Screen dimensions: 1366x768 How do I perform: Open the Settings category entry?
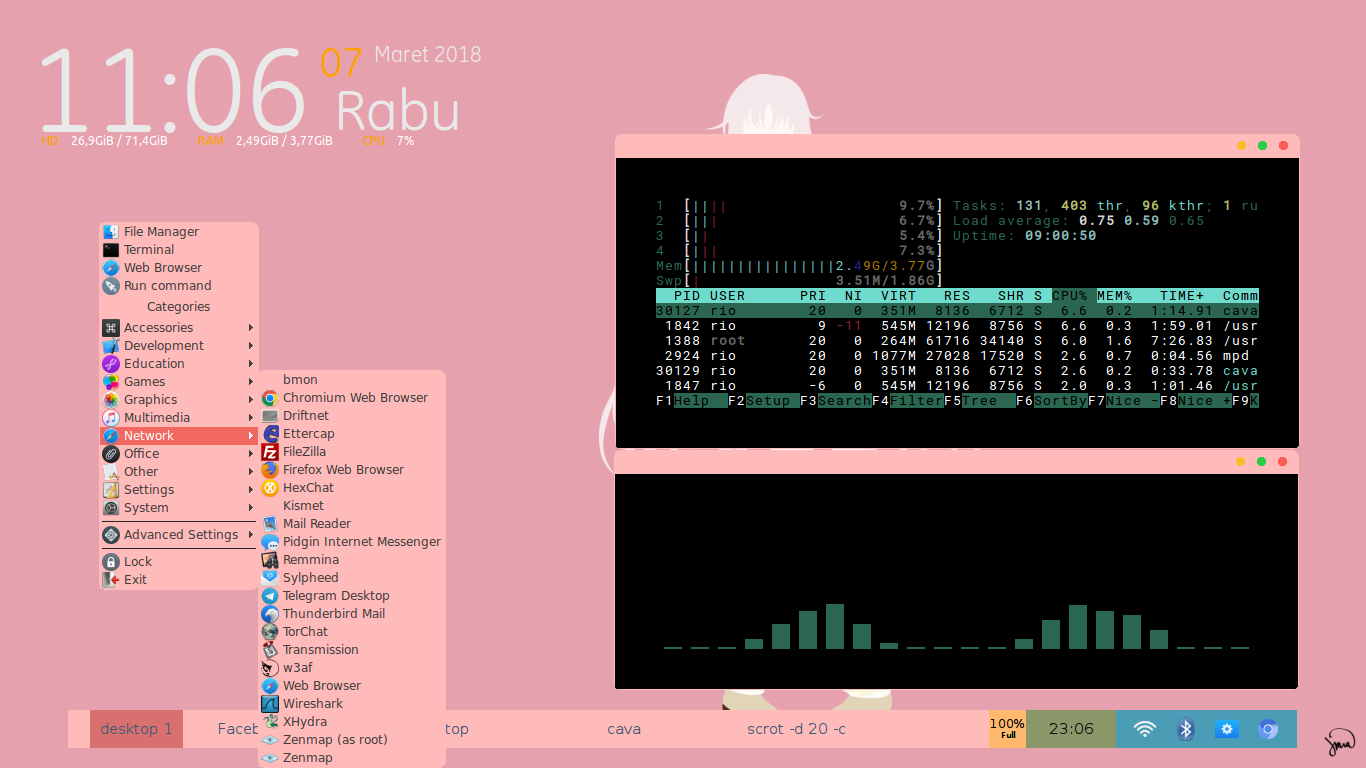179,490
